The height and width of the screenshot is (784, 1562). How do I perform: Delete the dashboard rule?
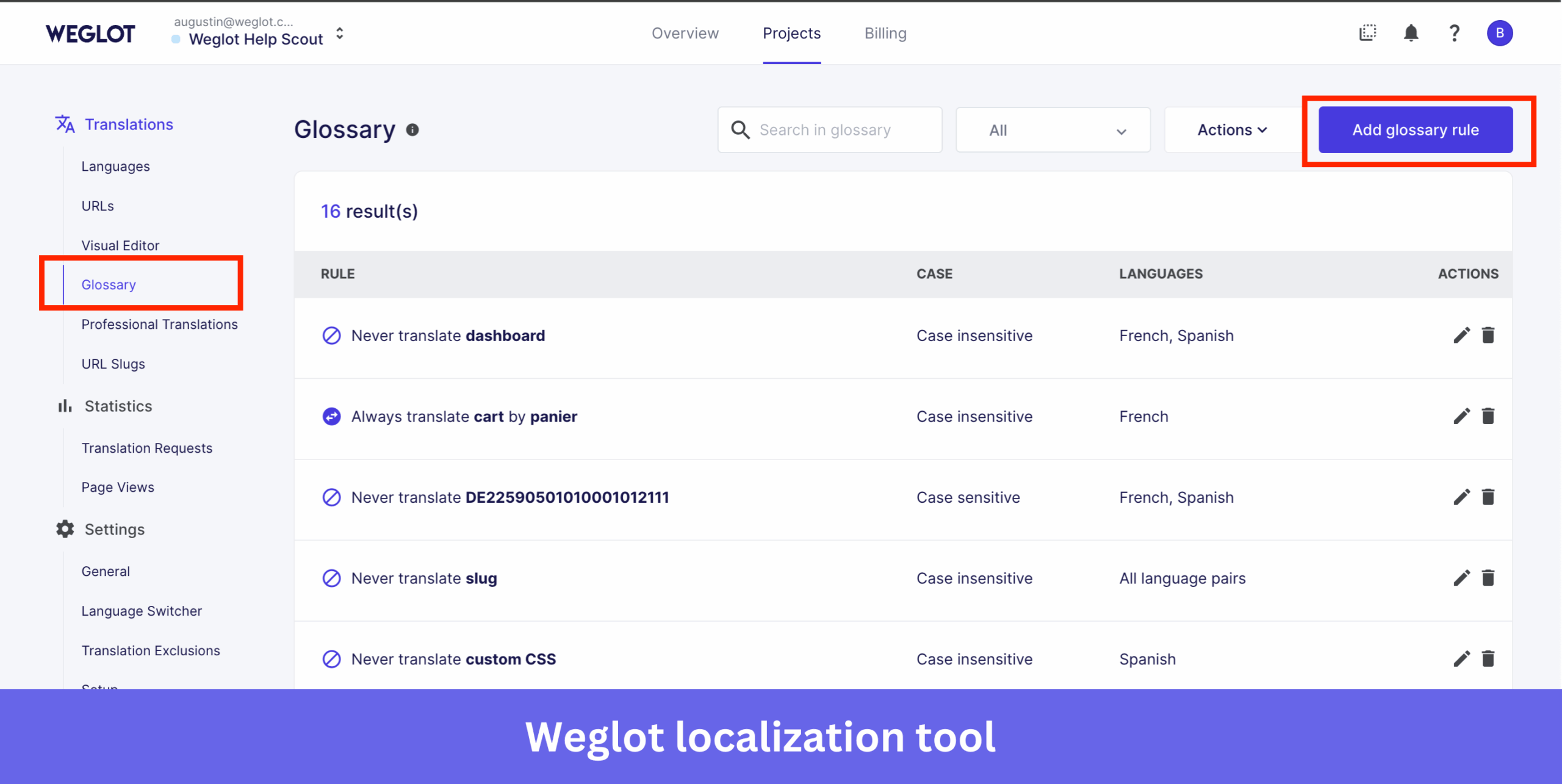(x=1488, y=335)
